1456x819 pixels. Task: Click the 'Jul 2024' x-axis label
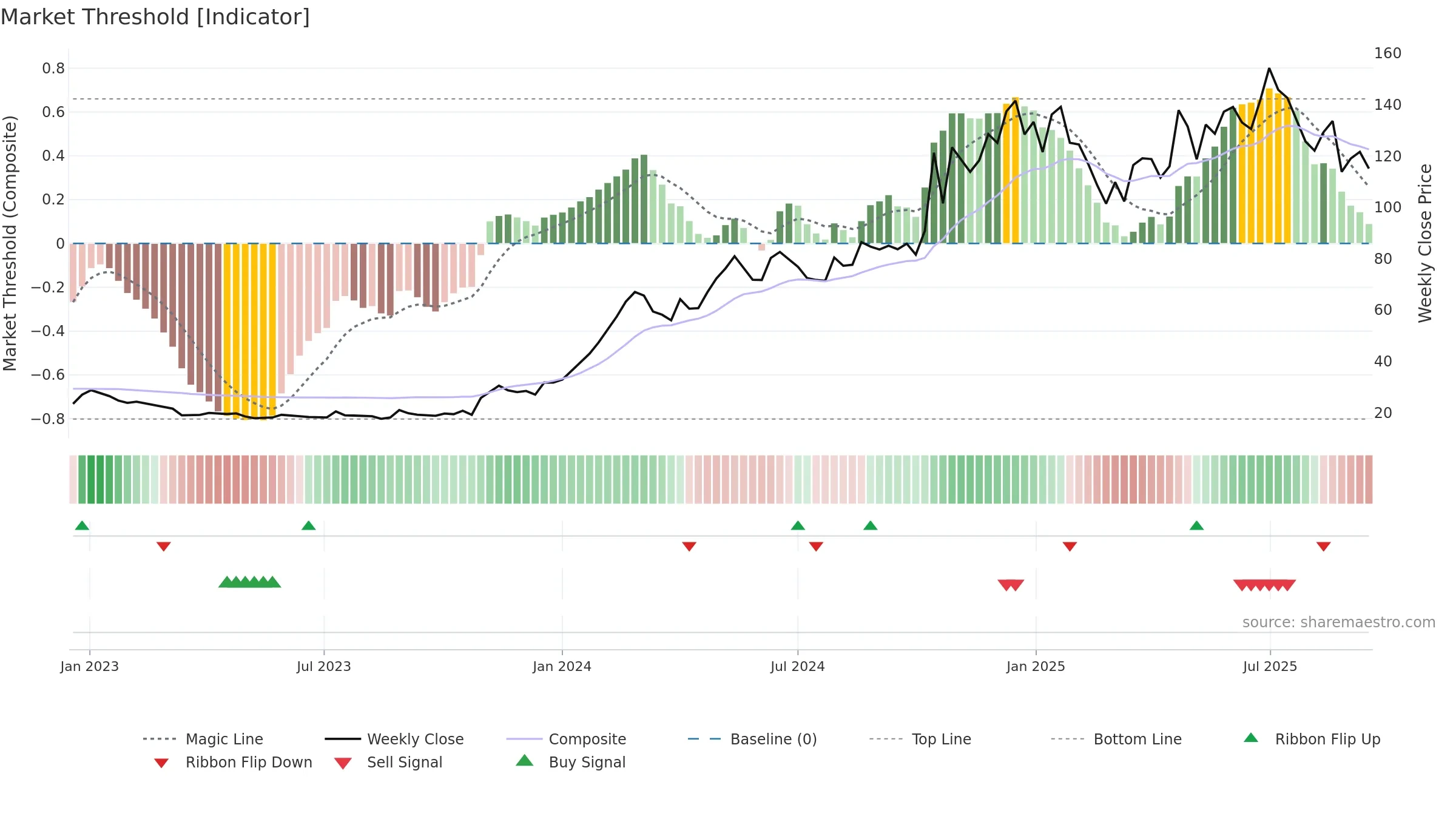pyautogui.click(x=797, y=666)
